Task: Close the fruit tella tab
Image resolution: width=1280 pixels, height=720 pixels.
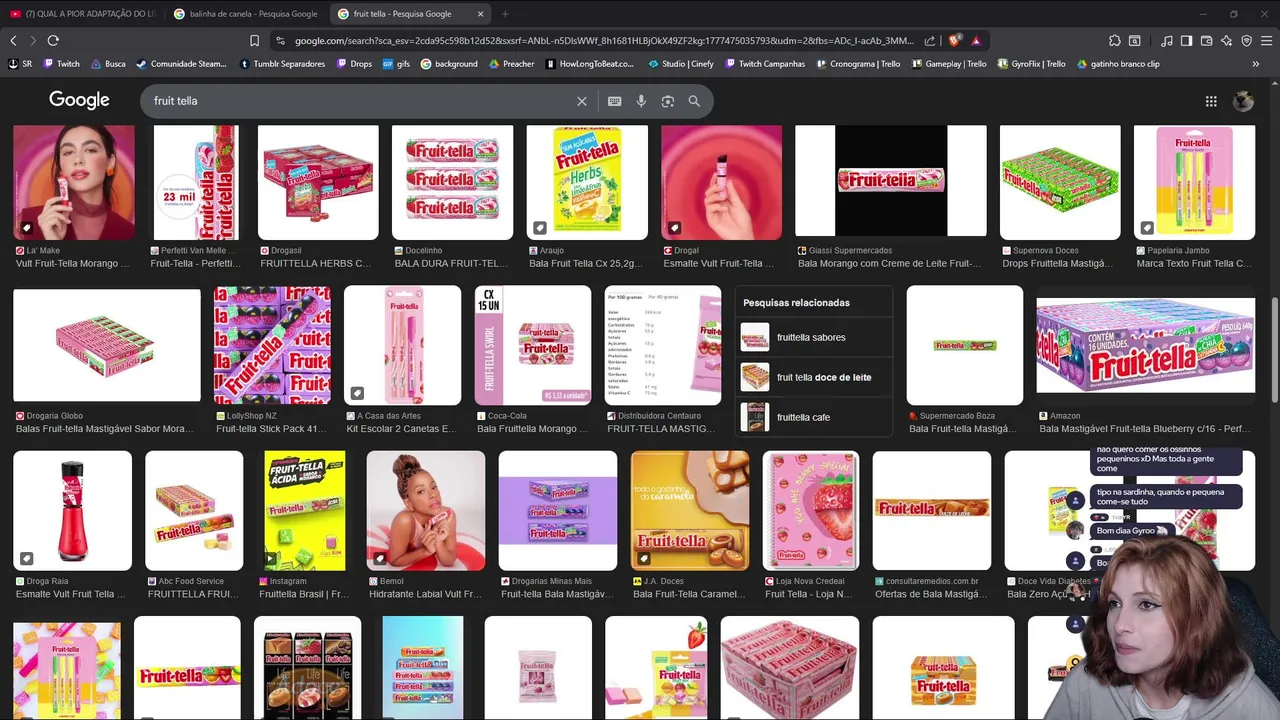Action: pos(480,14)
